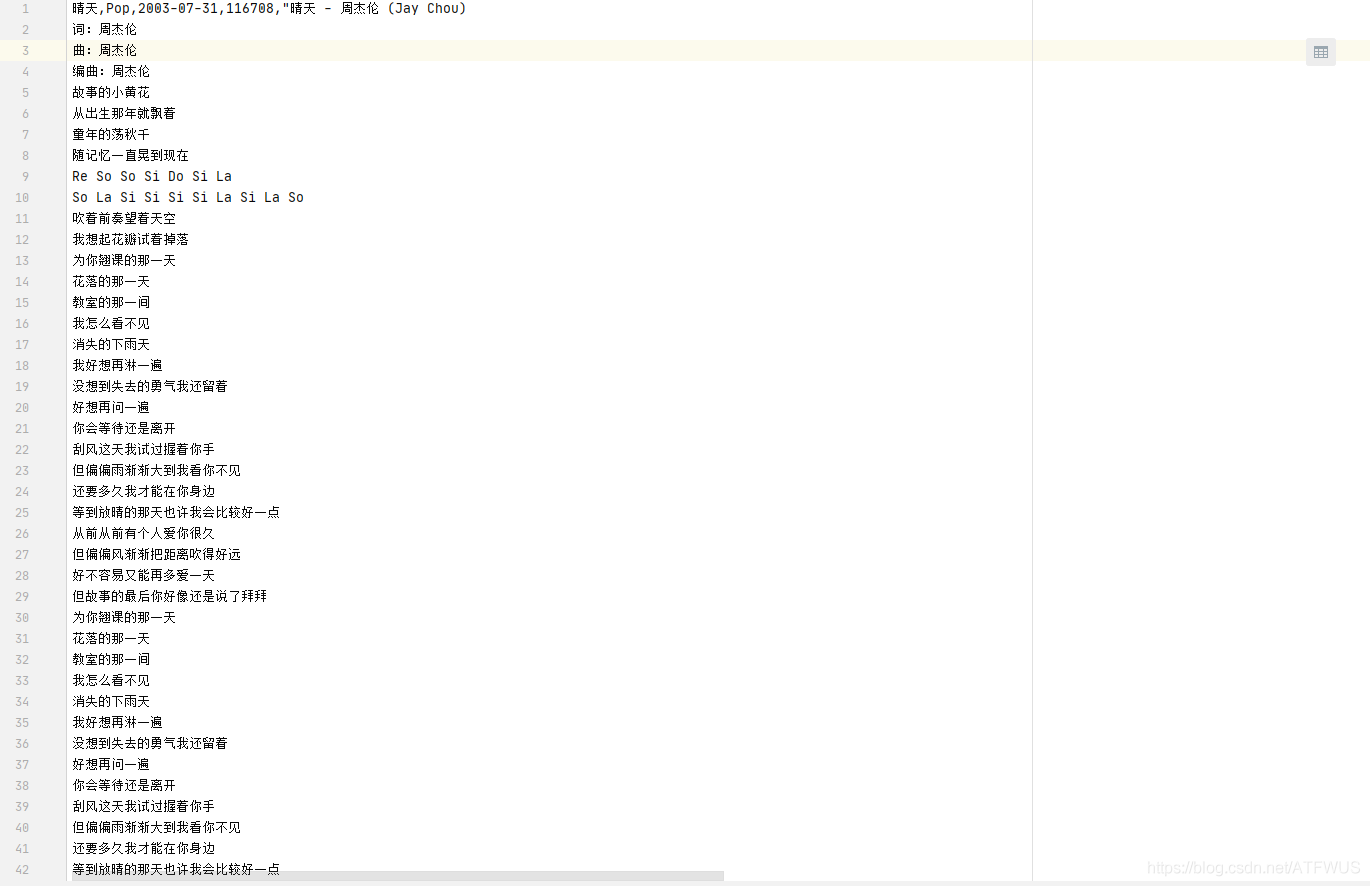Click "刮风这天我试过握着你手" on line 39

[x=143, y=806]
